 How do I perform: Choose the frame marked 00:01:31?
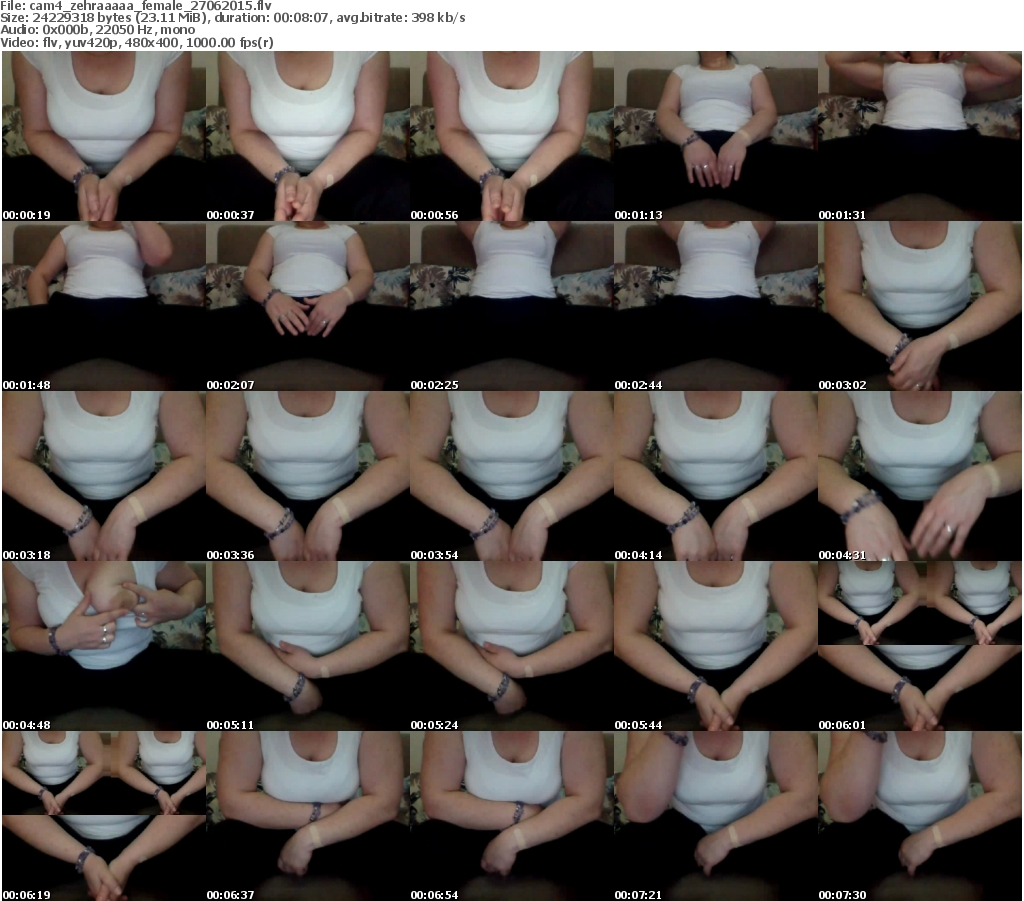920,136
